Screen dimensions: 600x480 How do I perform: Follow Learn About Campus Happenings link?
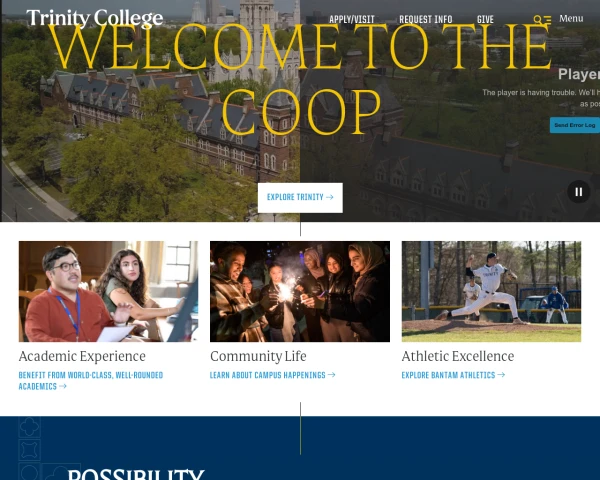pos(272,375)
